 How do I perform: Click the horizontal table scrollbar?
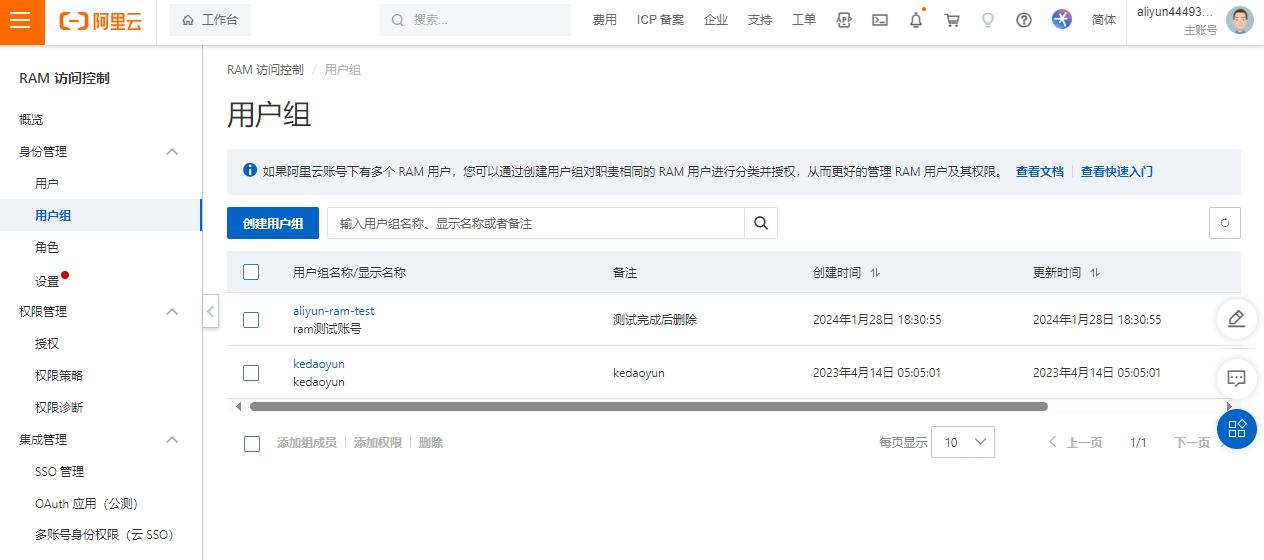click(648, 407)
